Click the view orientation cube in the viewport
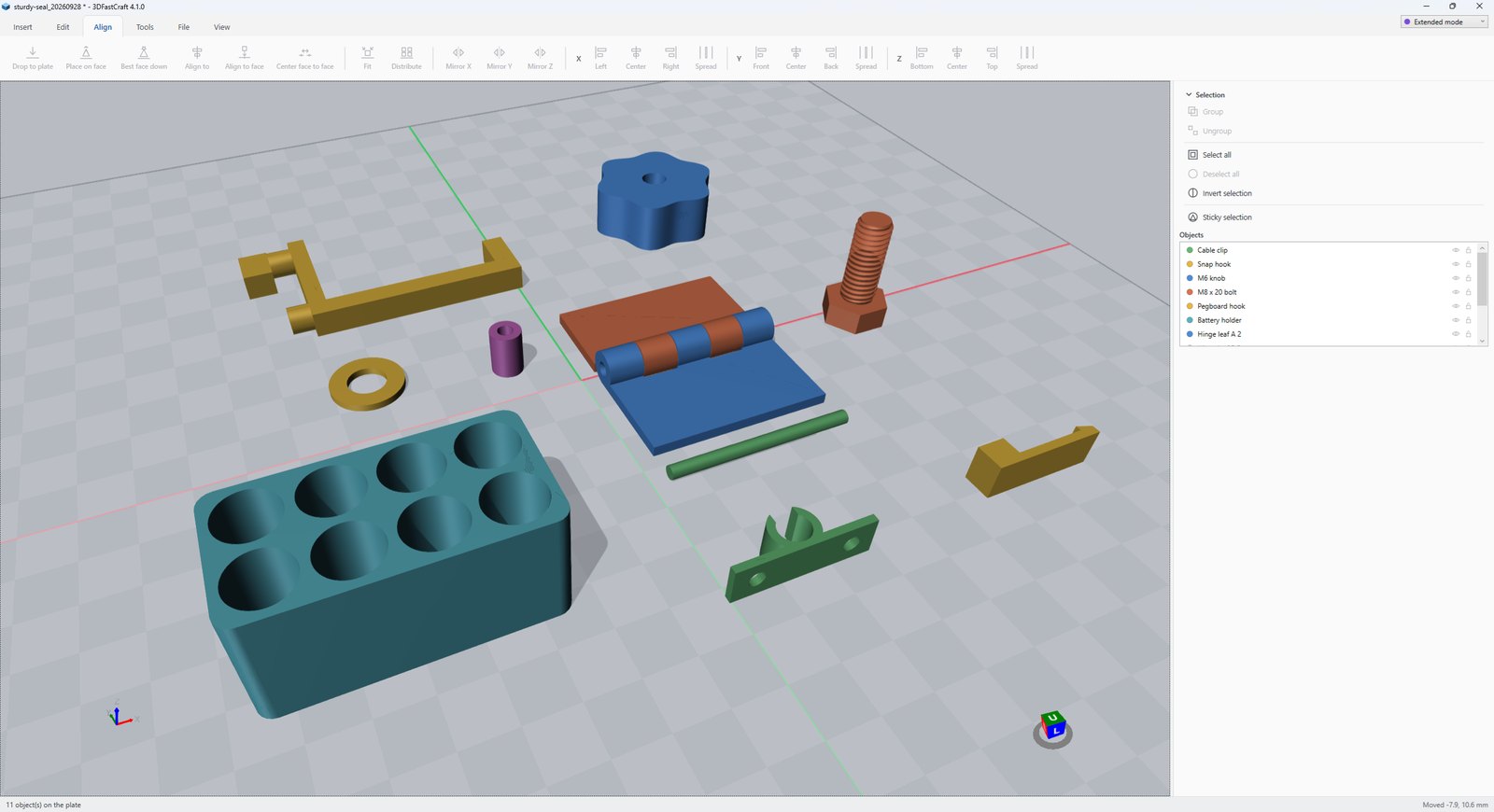The width and height of the screenshot is (1494, 812). tap(1053, 727)
